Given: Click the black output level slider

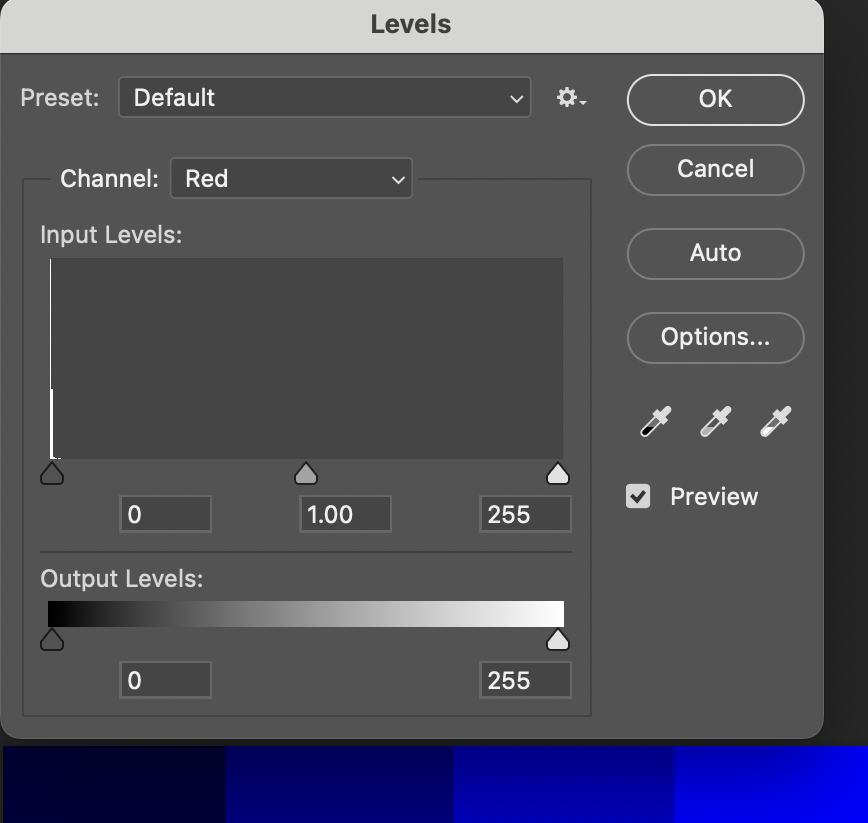Looking at the screenshot, I should [x=52, y=638].
